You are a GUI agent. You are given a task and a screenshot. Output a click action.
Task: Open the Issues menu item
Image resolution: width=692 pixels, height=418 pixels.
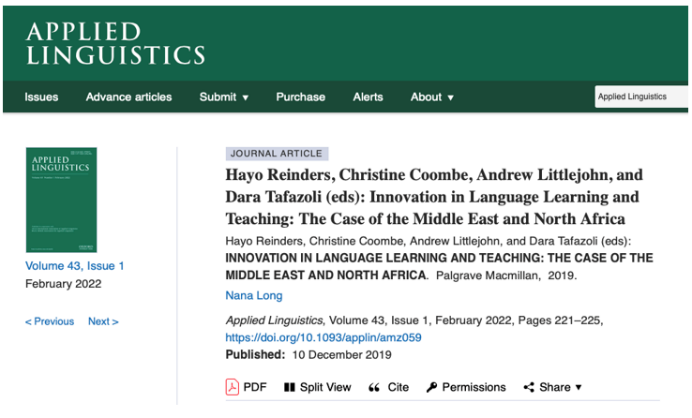[x=41, y=97]
